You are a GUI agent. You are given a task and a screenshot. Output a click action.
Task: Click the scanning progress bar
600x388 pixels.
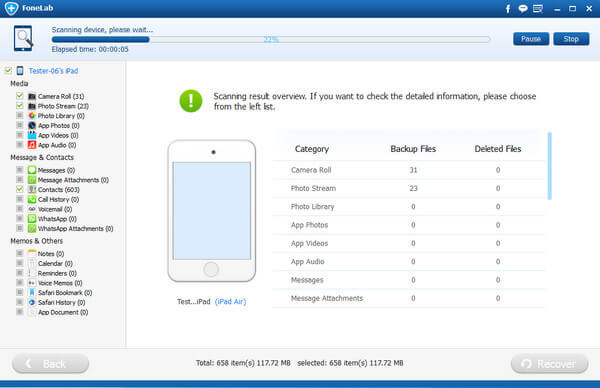pos(271,39)
